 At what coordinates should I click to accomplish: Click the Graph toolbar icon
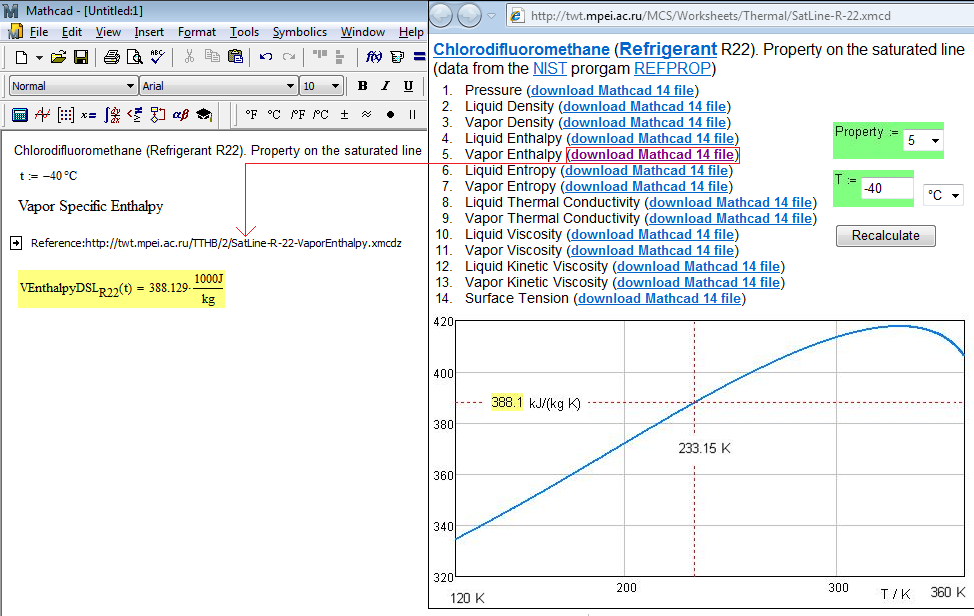click(42, 115)
